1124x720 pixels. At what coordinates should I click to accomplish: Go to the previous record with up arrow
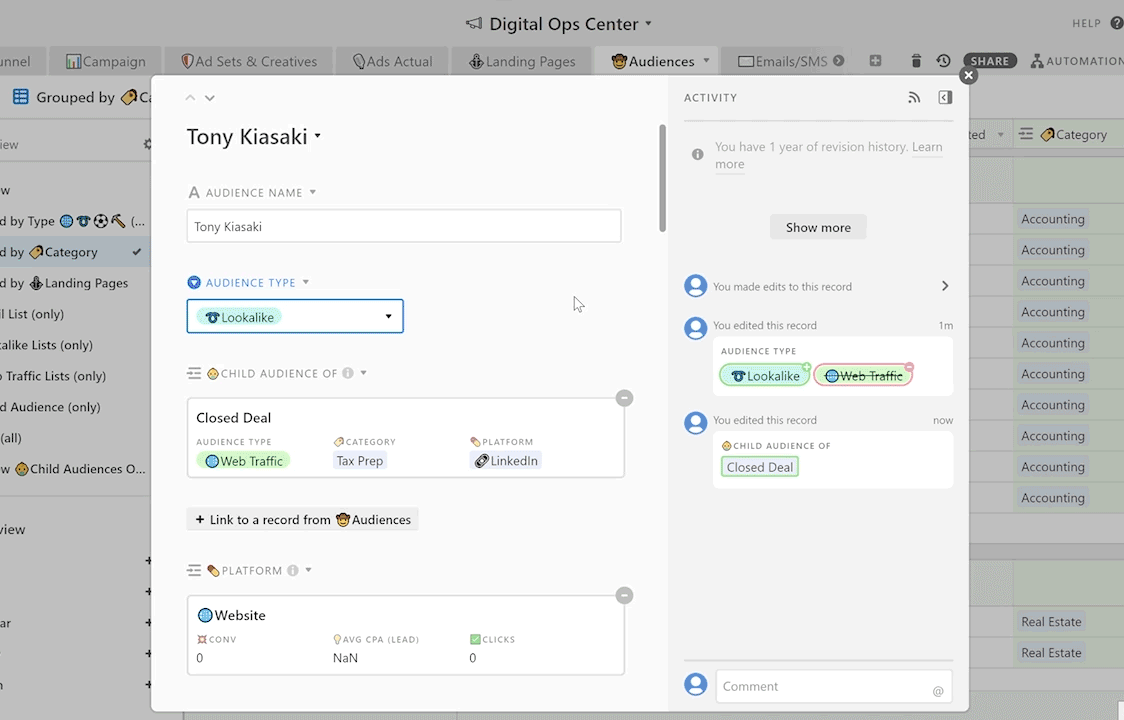(x=191, y=98)
